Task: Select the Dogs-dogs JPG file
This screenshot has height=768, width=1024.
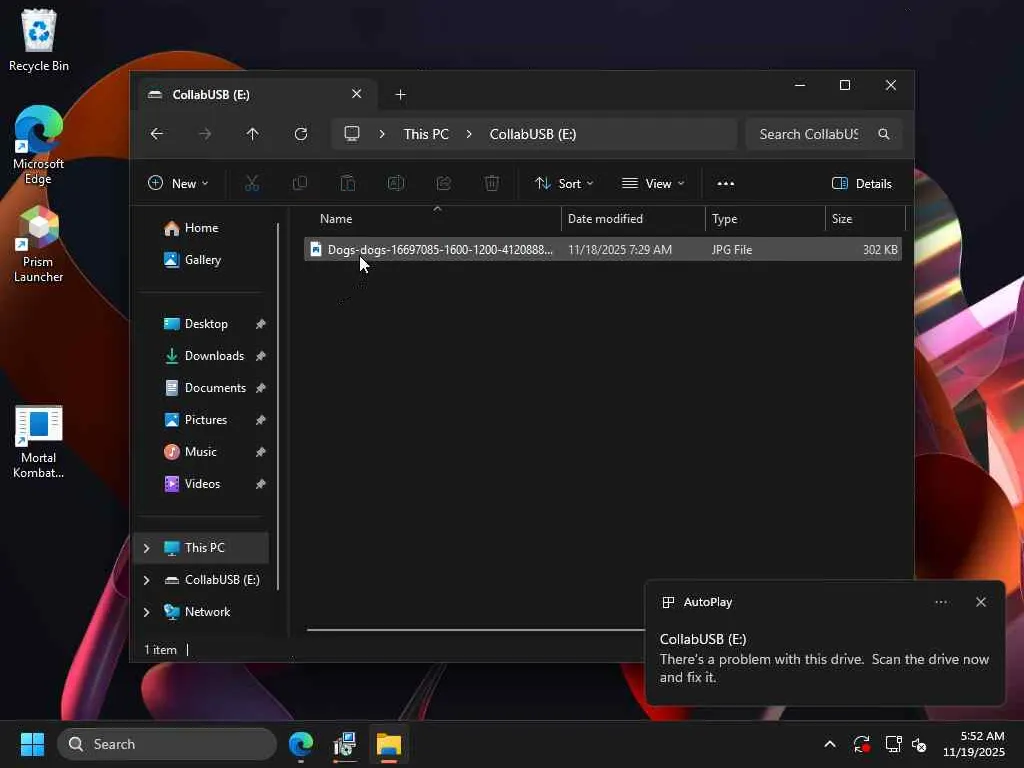Action: click(603, 249)
